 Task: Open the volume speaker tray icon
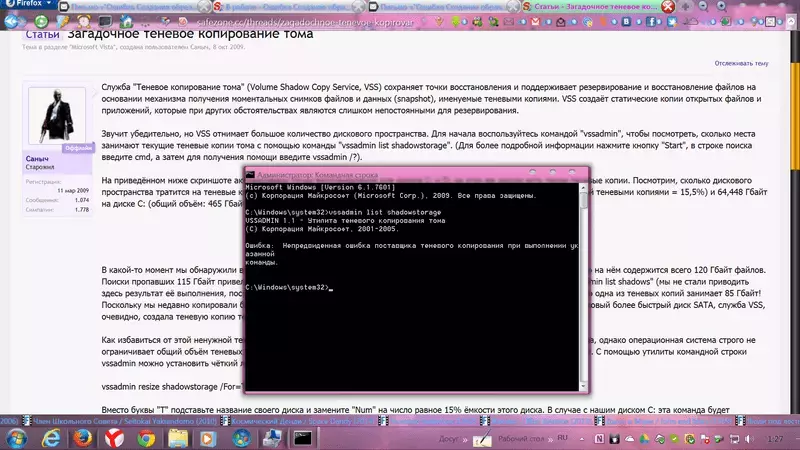pos(749,439)
